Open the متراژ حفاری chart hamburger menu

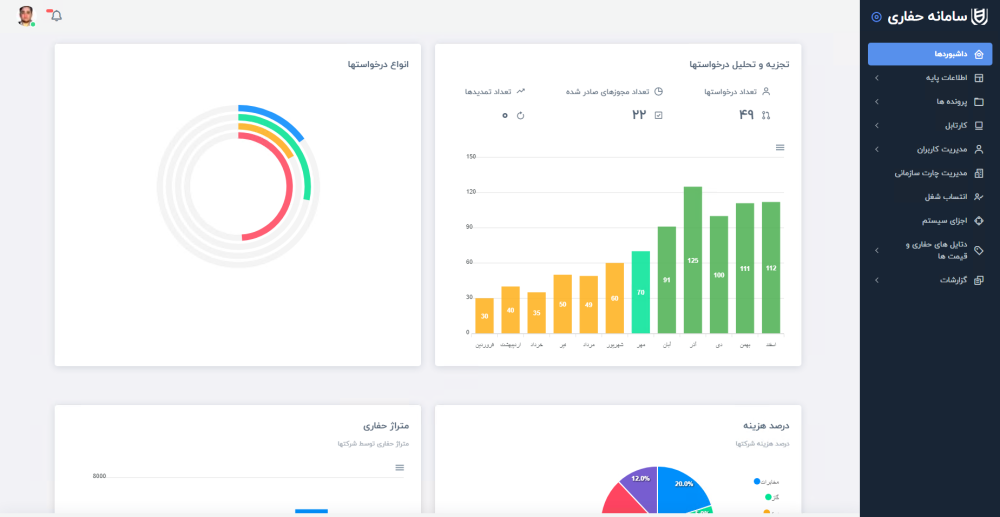[400, 467]
